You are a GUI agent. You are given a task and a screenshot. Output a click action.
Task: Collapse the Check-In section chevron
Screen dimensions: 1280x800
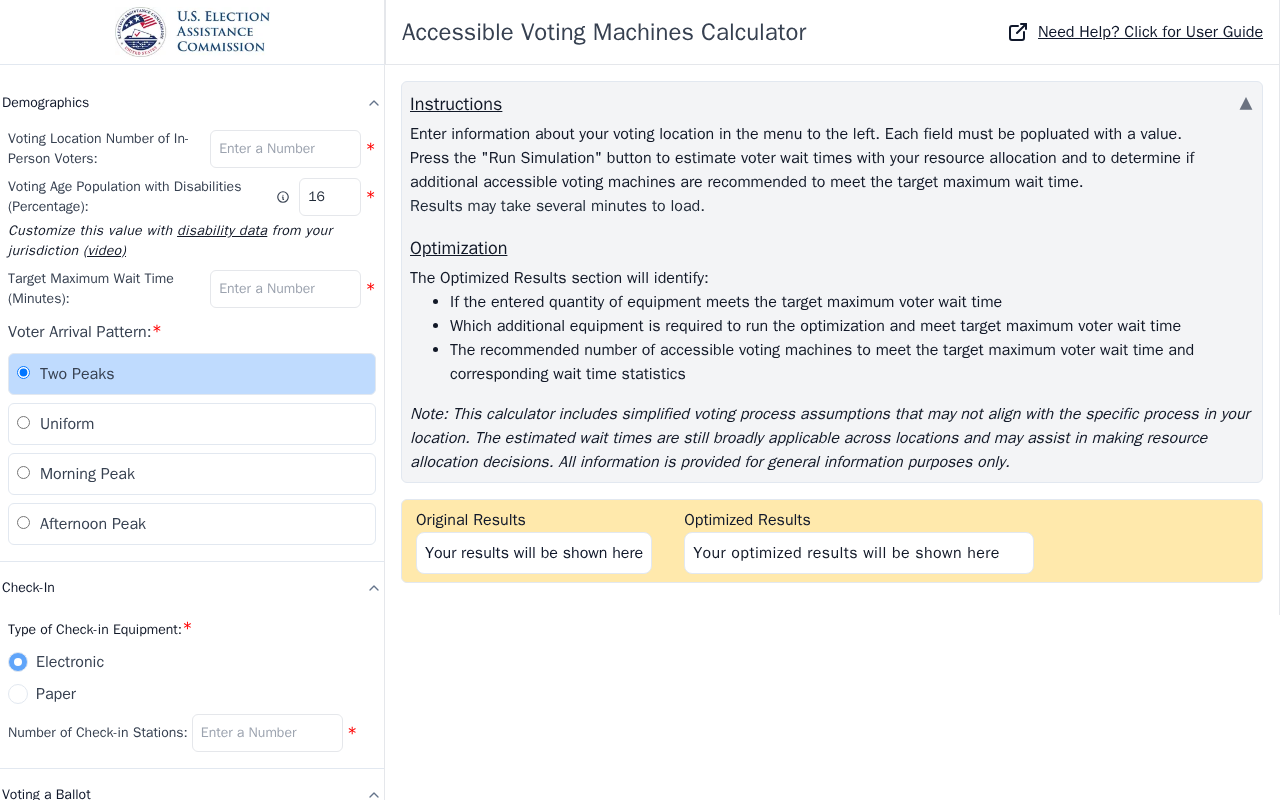coord(374,588)
